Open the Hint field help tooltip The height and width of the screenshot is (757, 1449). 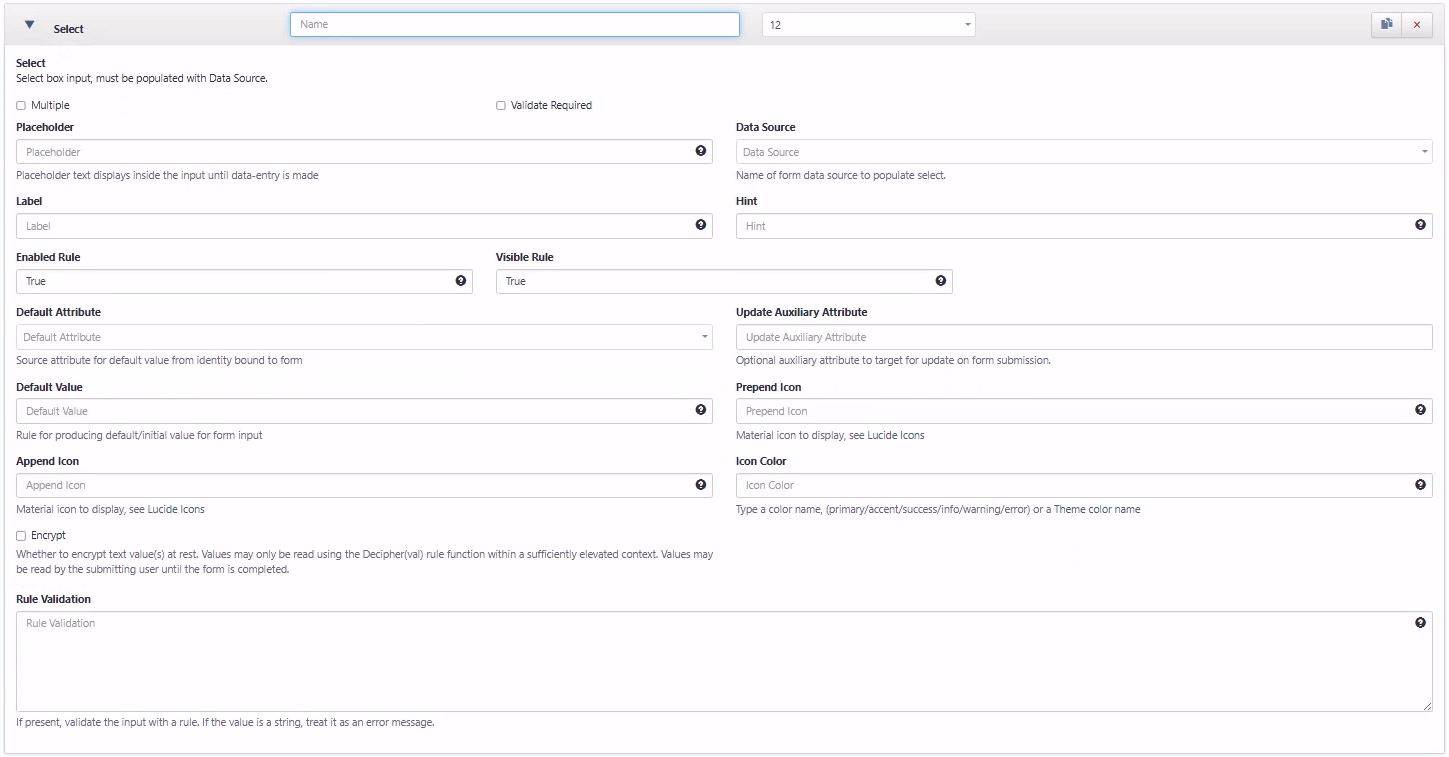(x=1420, y=224)
